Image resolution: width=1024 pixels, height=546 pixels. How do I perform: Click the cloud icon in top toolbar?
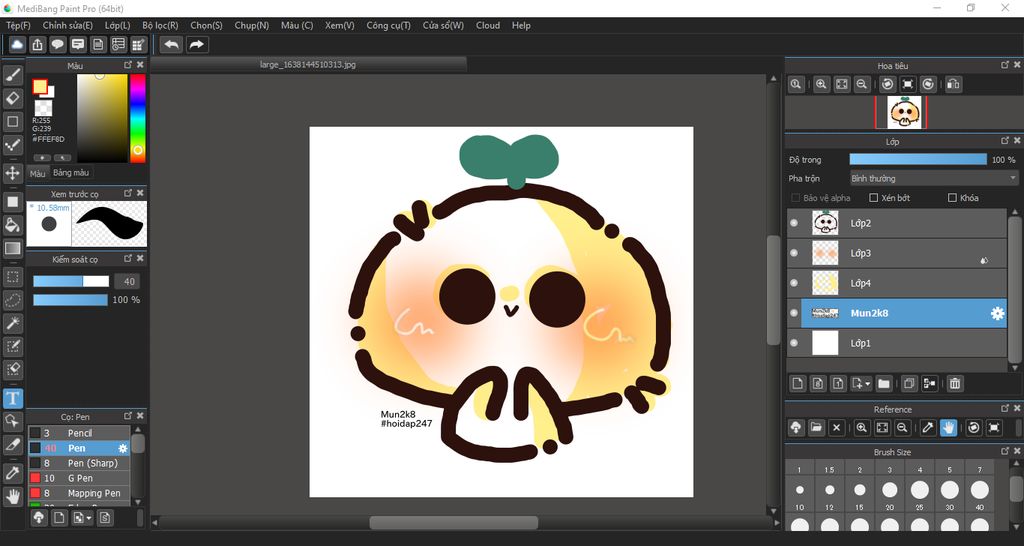coord(18,44)
